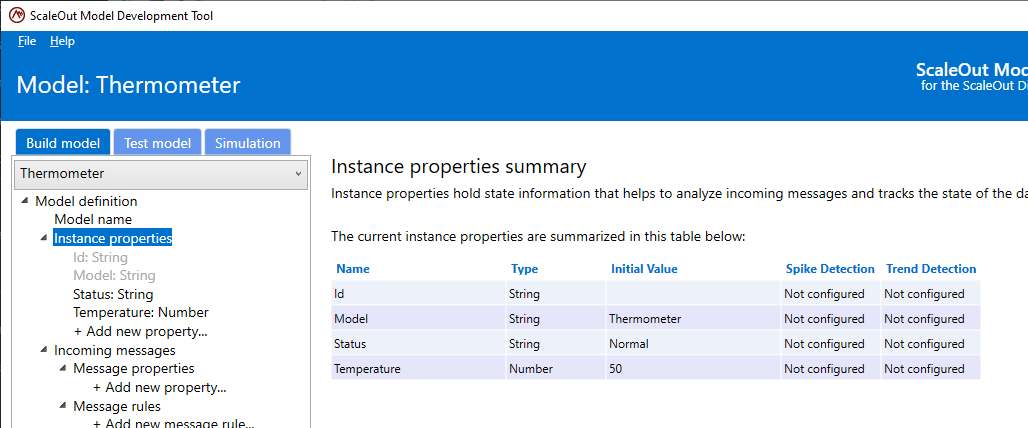Select the Status: String property
This screenshot has height=428, width=1028.
[113, 294]
